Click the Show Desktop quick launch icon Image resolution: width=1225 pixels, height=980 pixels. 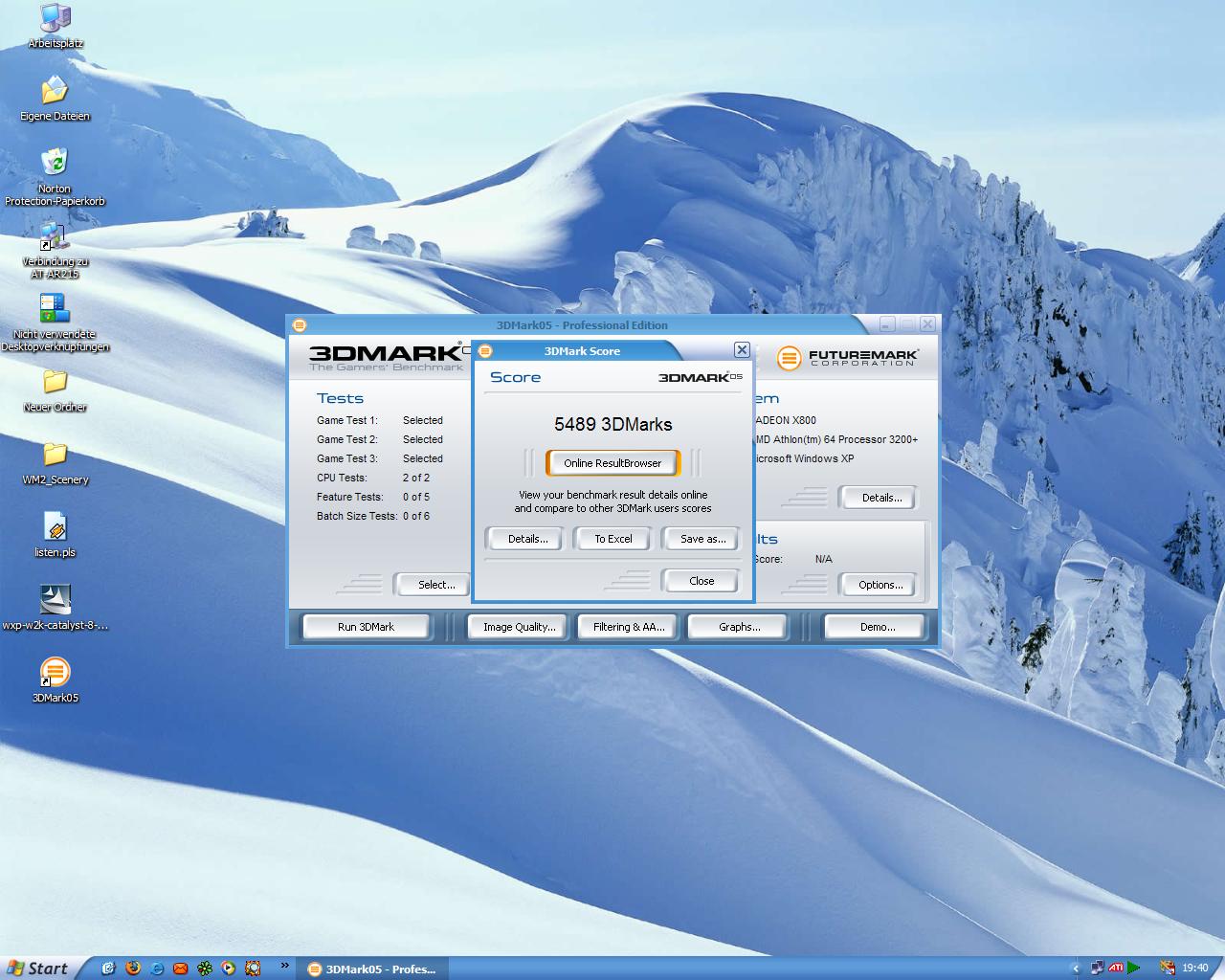point(108,969)
